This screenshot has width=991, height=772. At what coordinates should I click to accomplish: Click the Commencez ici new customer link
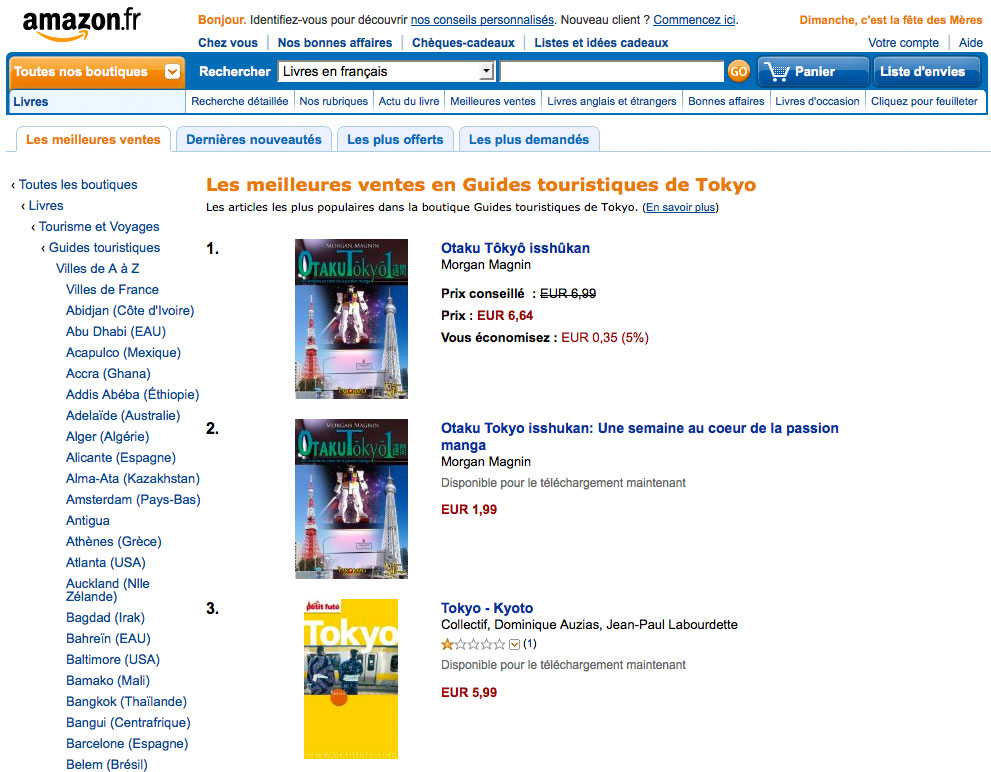click(x=694, y=20)
